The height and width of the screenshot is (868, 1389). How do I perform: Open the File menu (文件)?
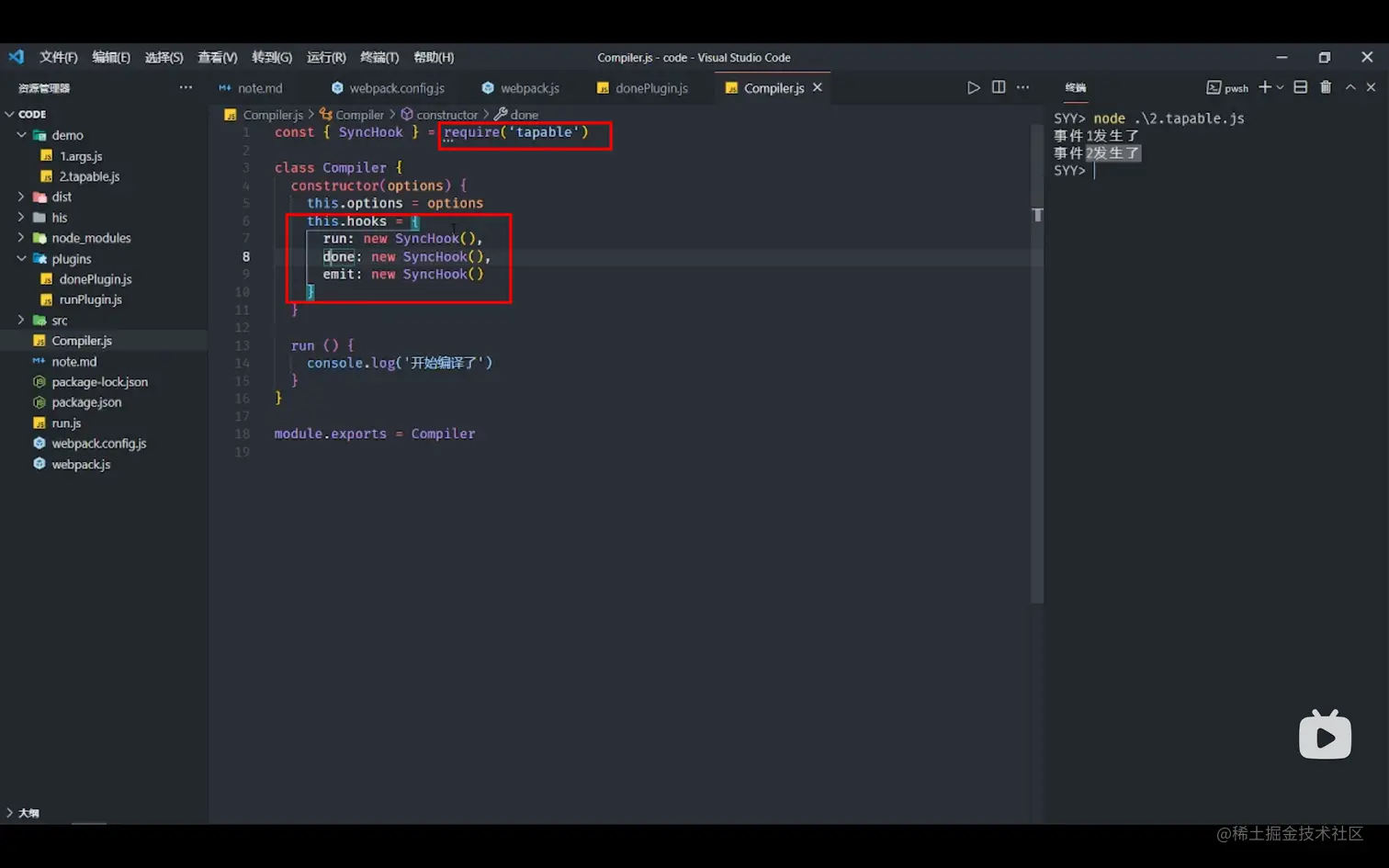59,57
